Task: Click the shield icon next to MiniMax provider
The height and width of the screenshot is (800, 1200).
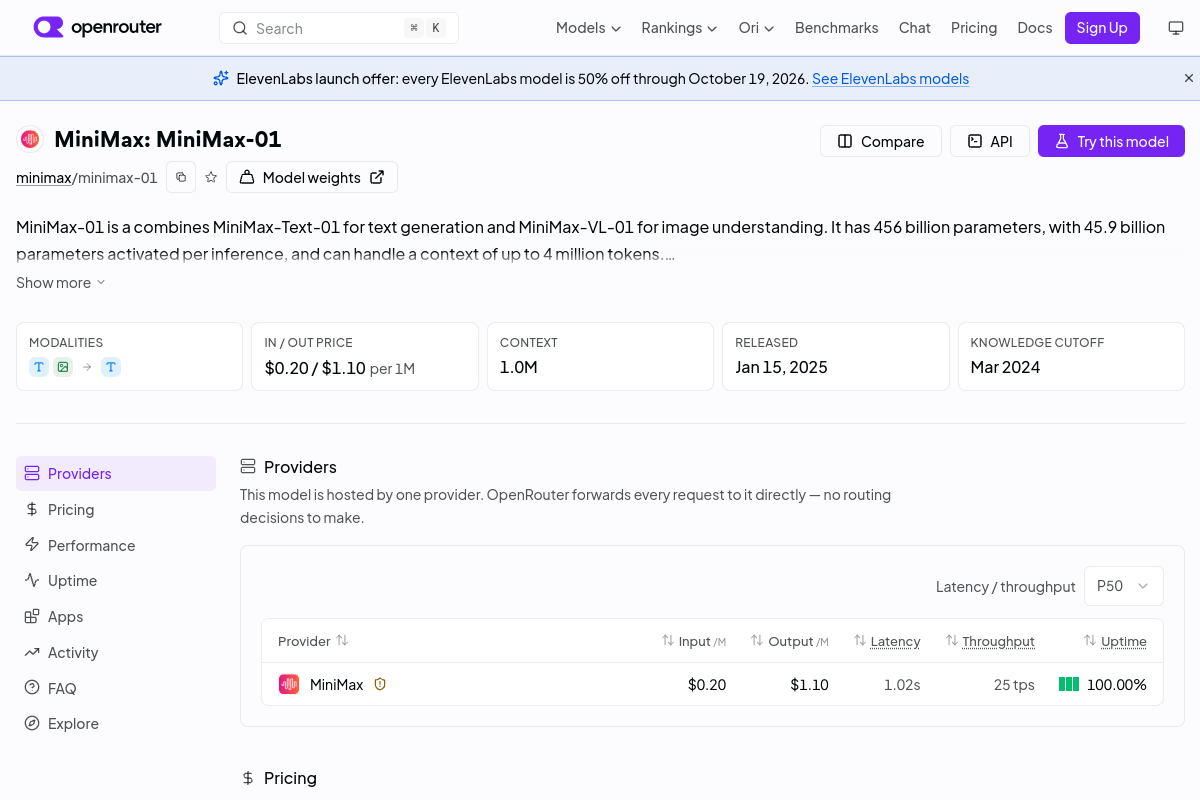Action: (380, 684)
